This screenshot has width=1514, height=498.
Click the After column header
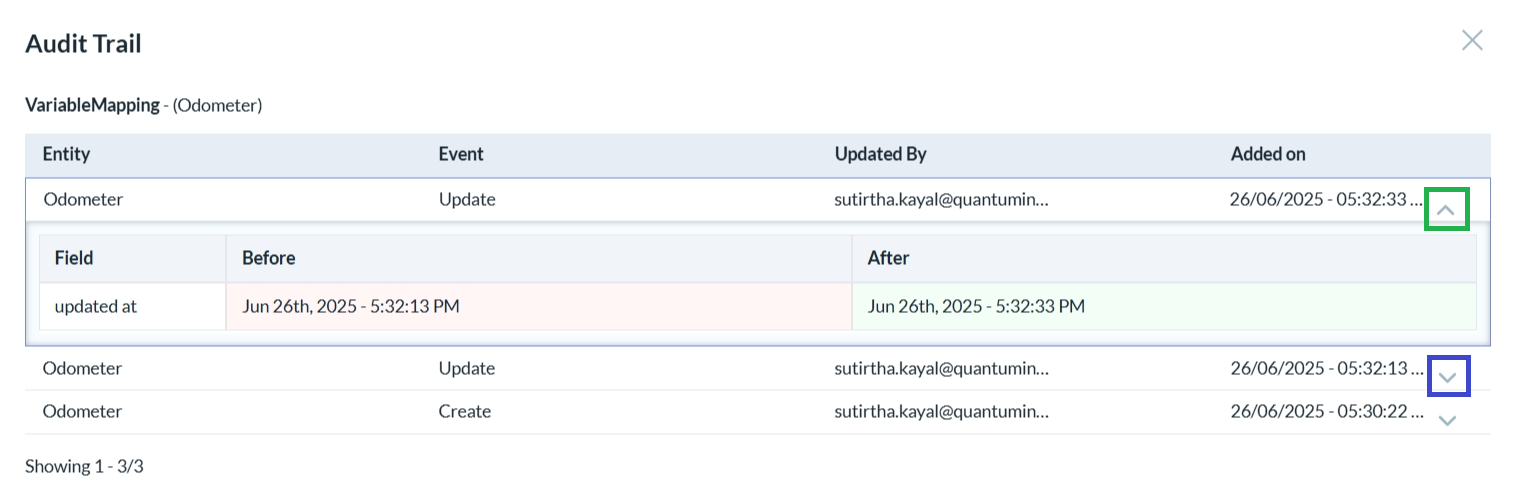[888, 258]
